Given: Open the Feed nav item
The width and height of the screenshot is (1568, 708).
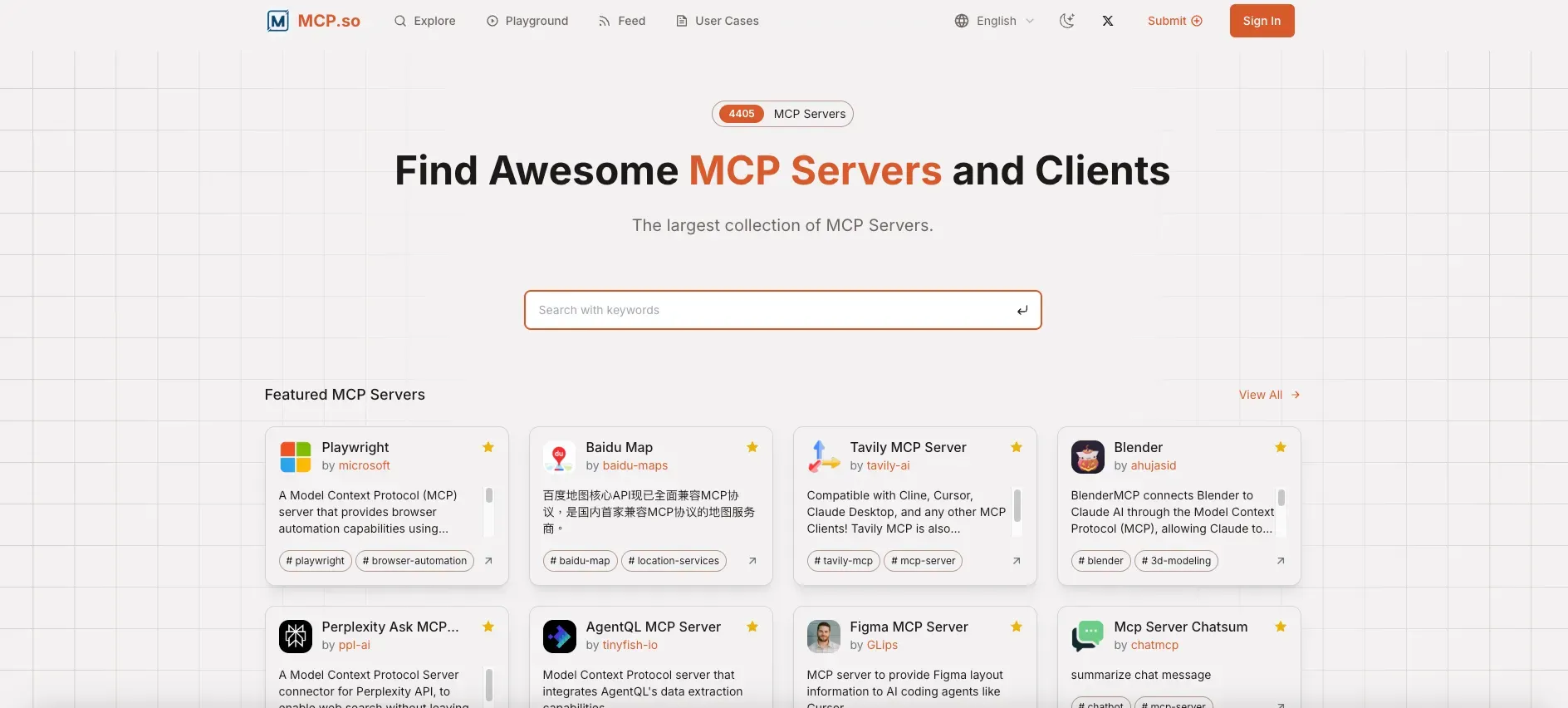Looking at the screenshot, I should pos(621,21).
